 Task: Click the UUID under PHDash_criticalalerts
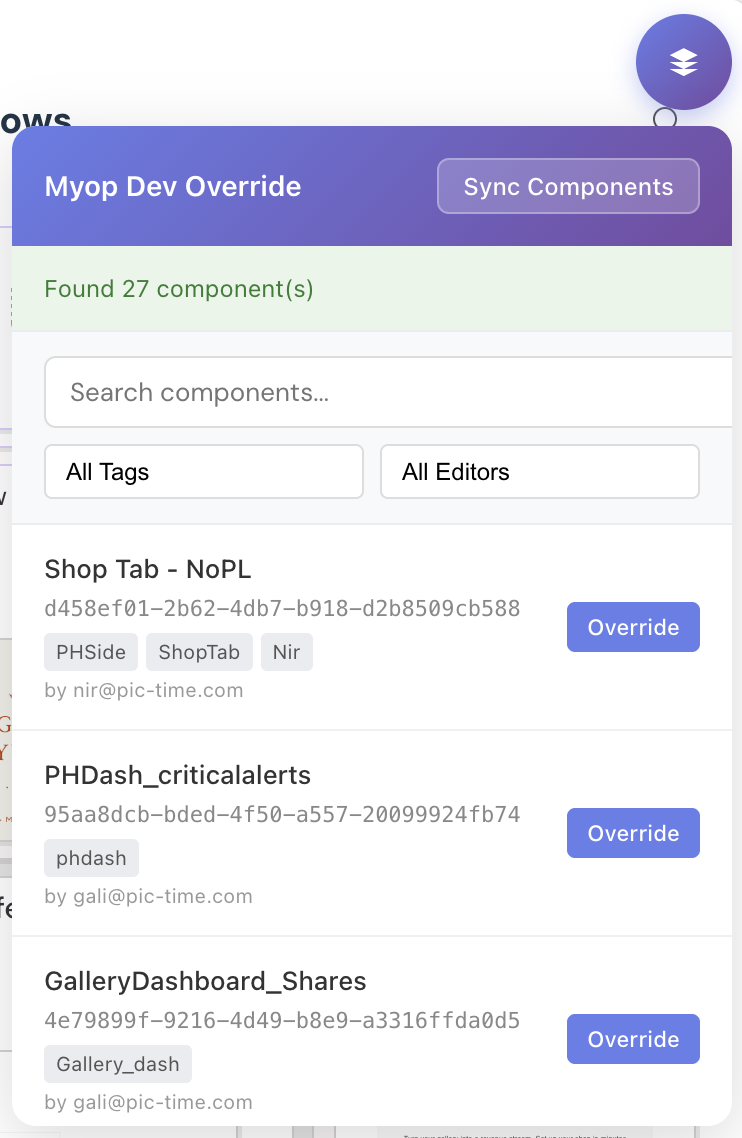(282, 814)
